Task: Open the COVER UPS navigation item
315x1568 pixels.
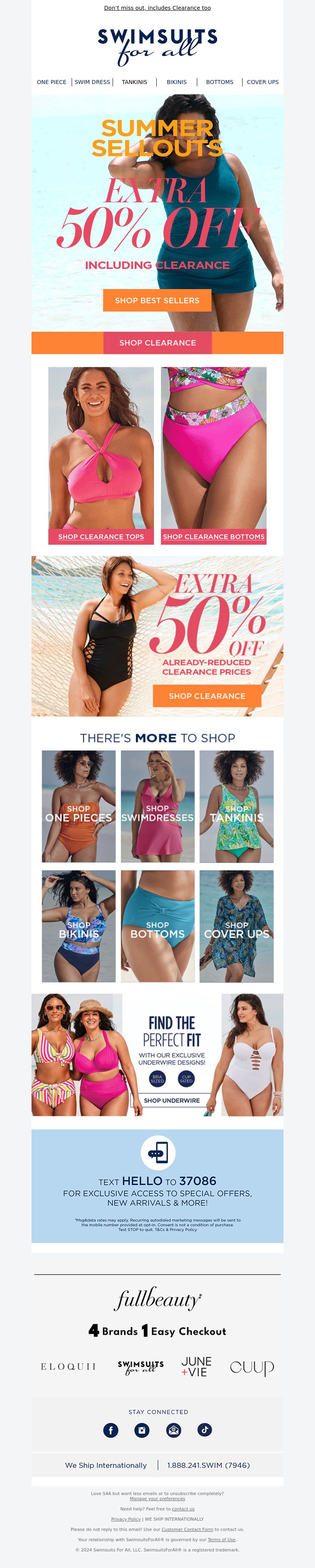Action: (263, 82)
